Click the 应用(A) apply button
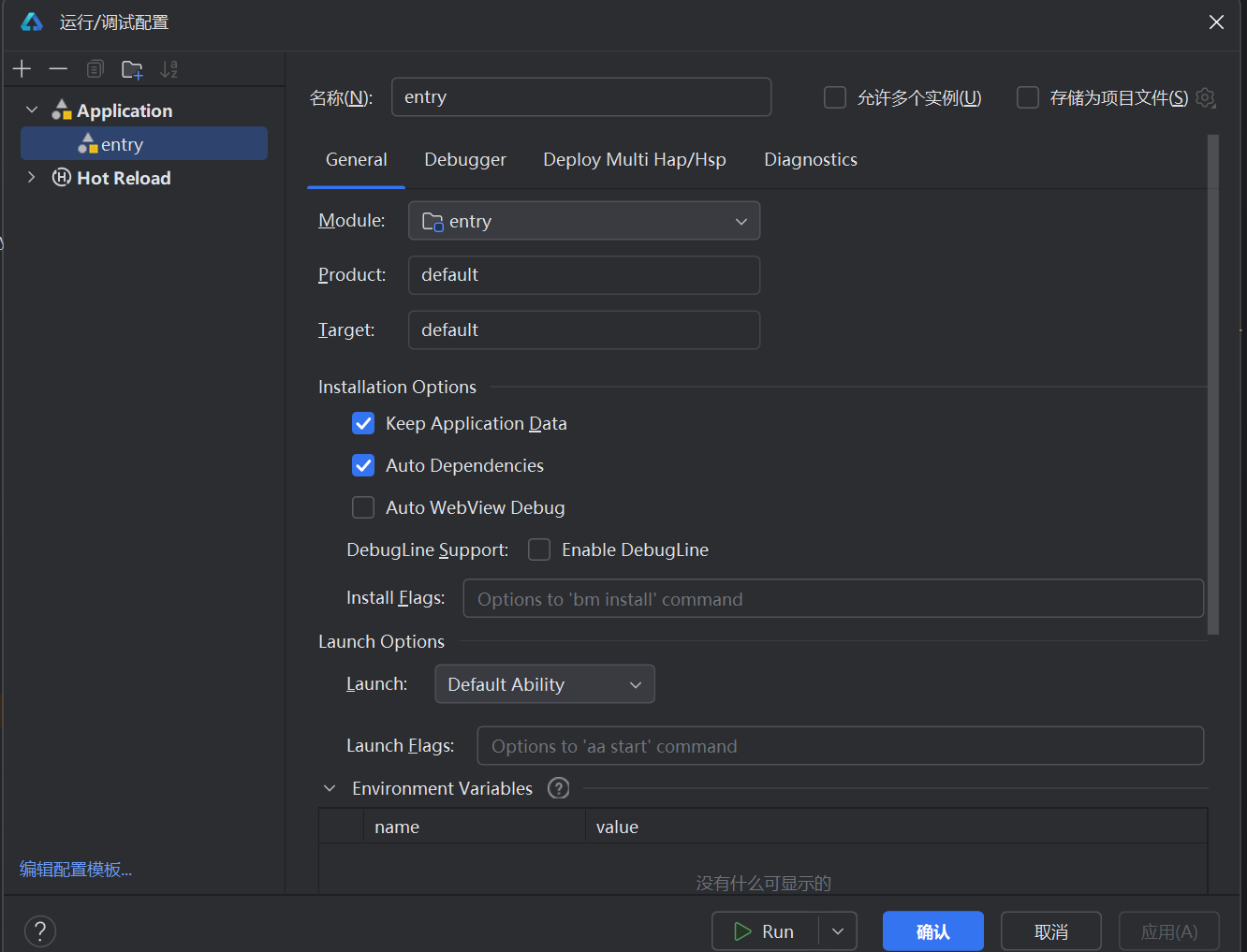Viewport: 1247px width, 952px height. (x=1169, y=931)
